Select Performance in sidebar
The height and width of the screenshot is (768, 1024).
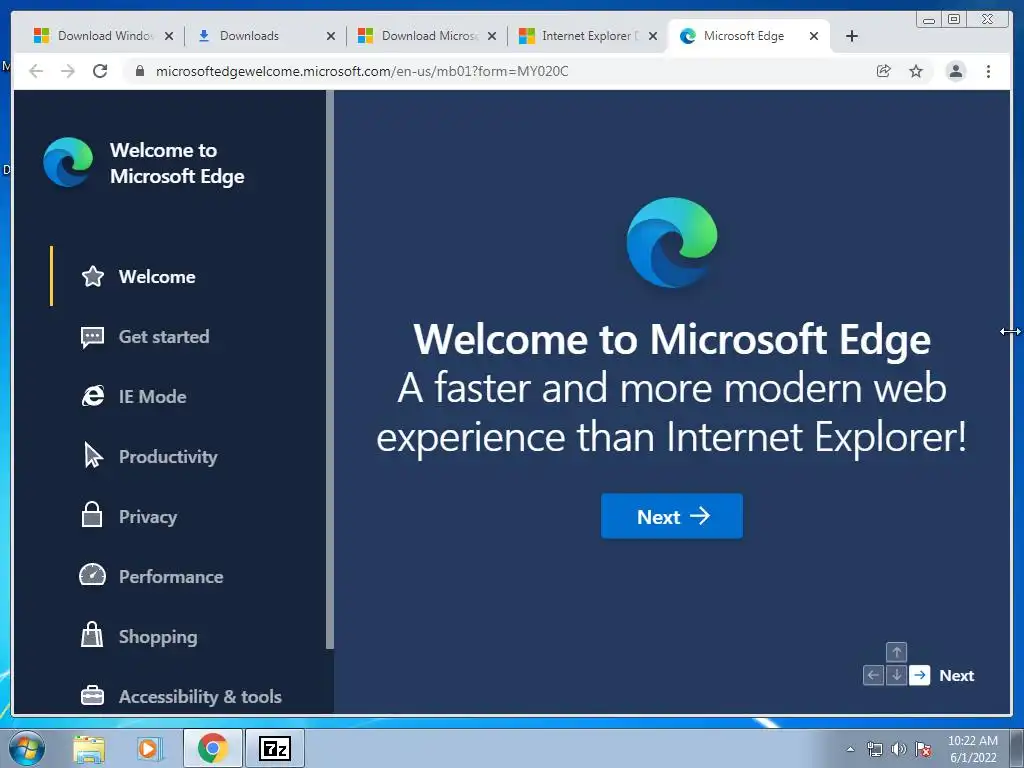170,577
